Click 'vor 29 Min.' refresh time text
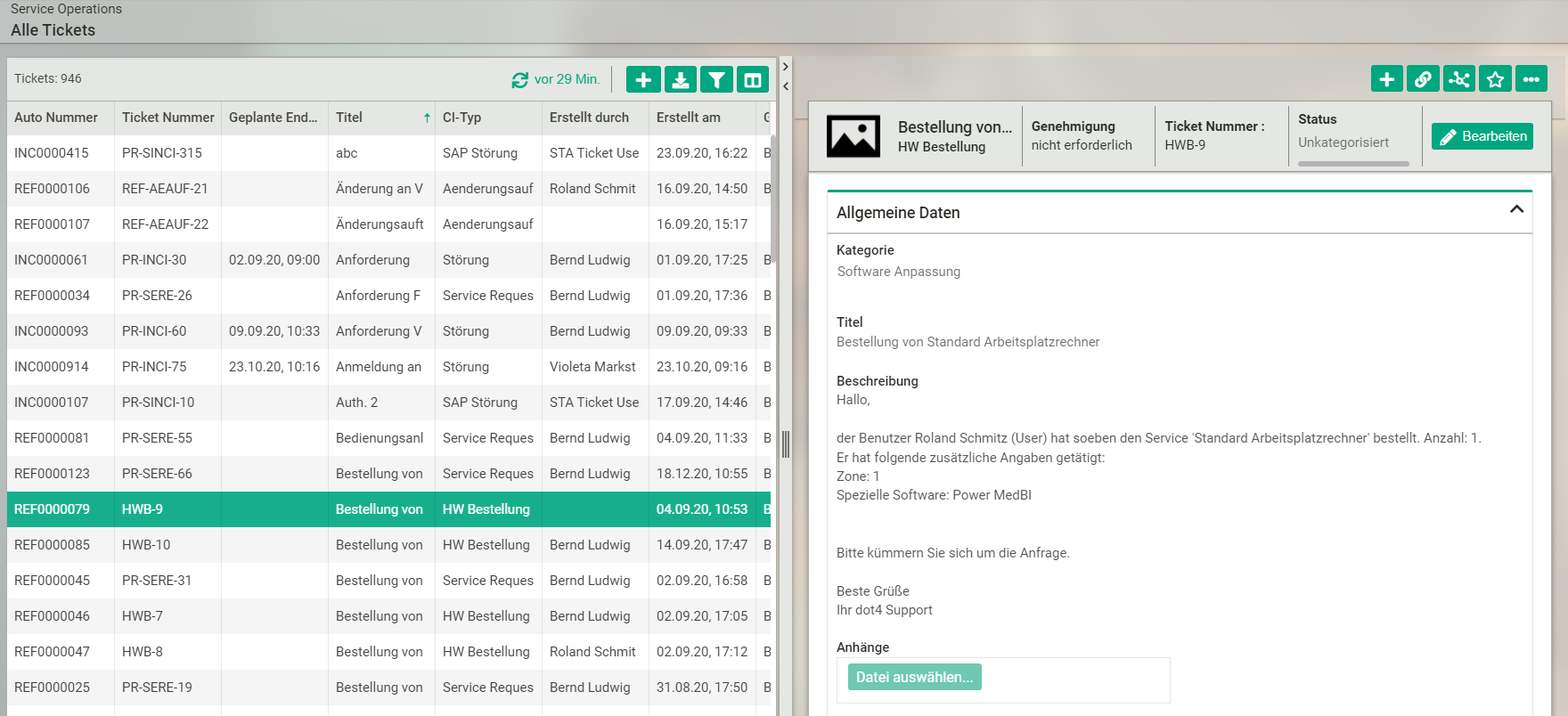The image size is (1568, 716). coord(568,79)
